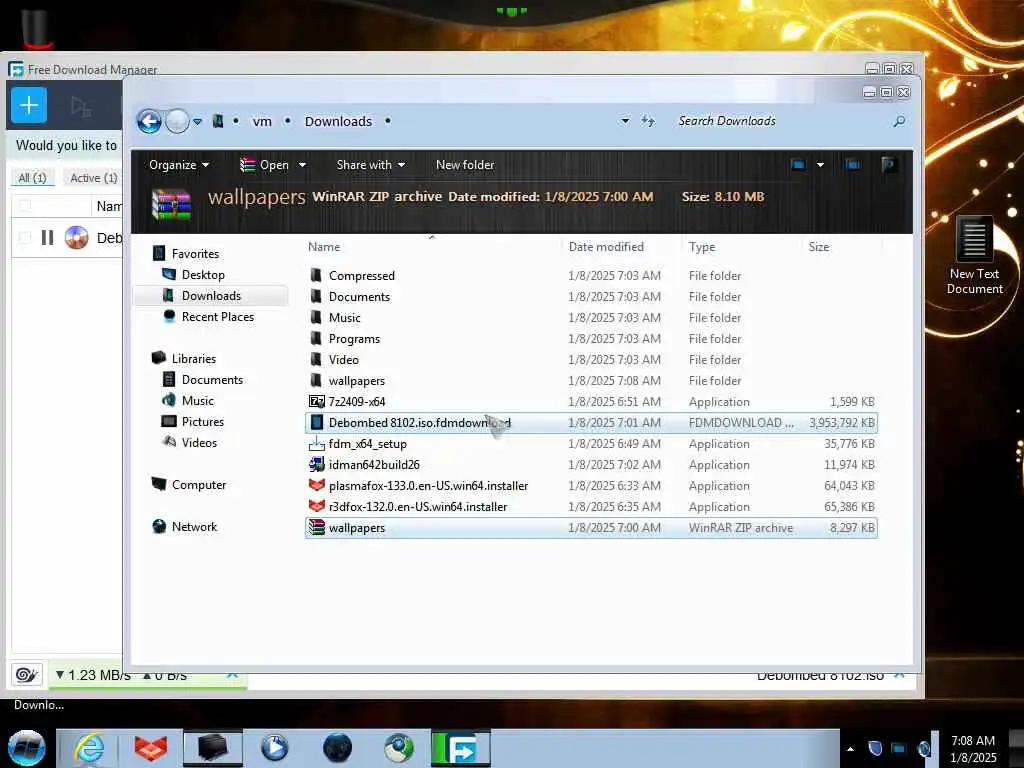Screen dimensions: 1024x768
Task: Open the Pictures library
Action: pos(202,421)
